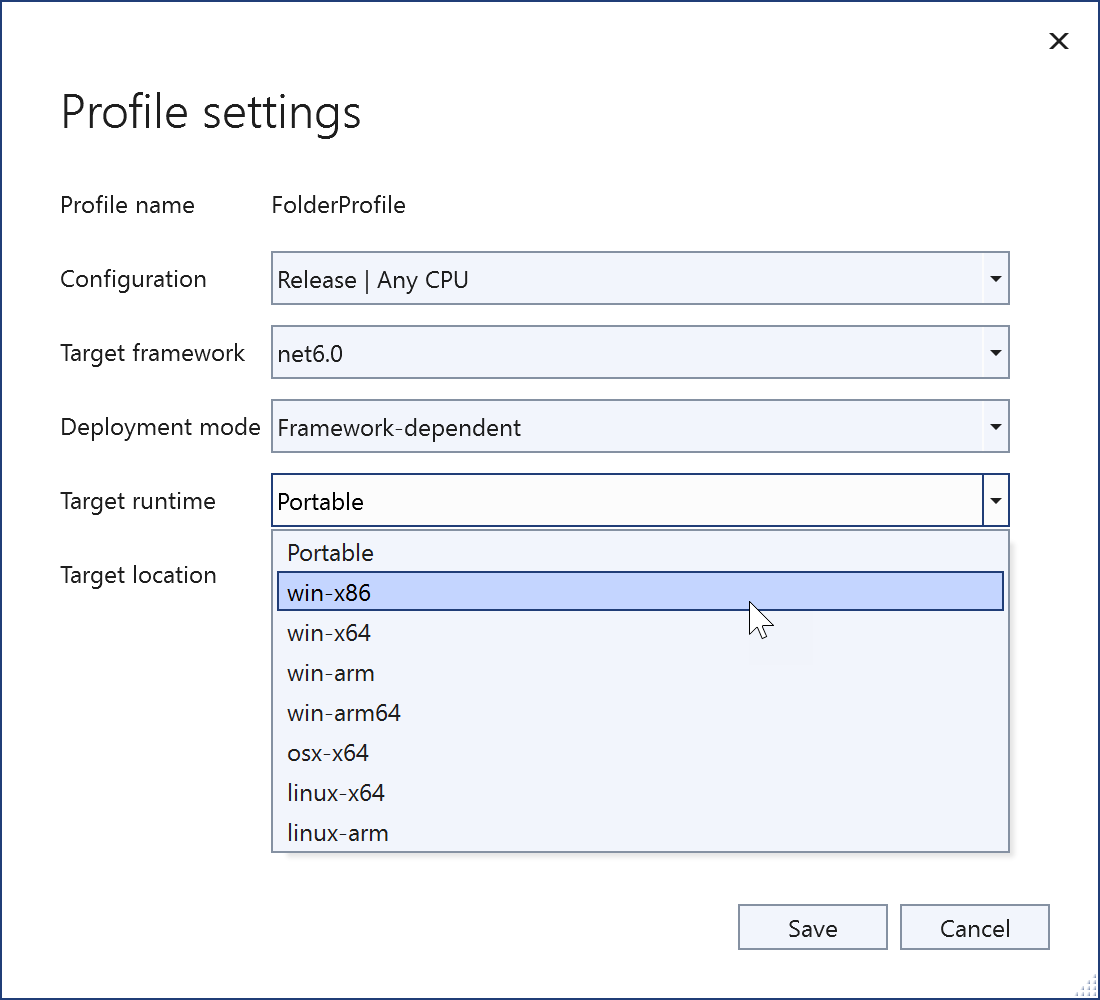Select Portable from the runtime list
1100x1000 pixels.
tap(640, 553)
